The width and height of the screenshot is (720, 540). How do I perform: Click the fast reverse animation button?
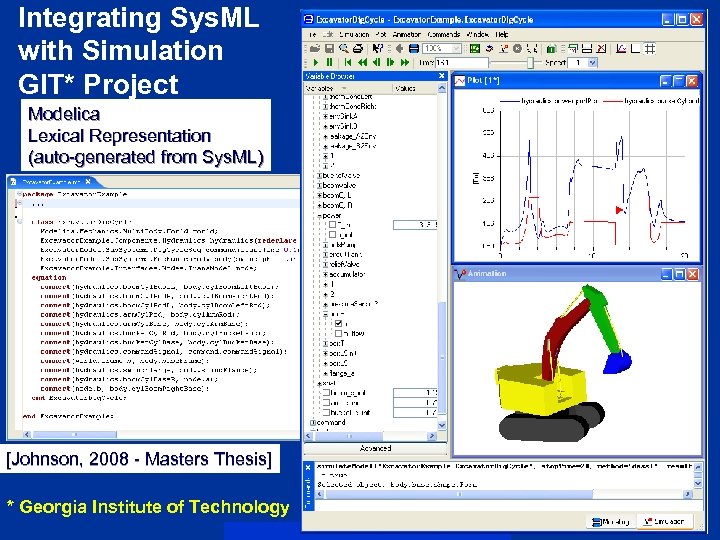[x=362, y=62]
